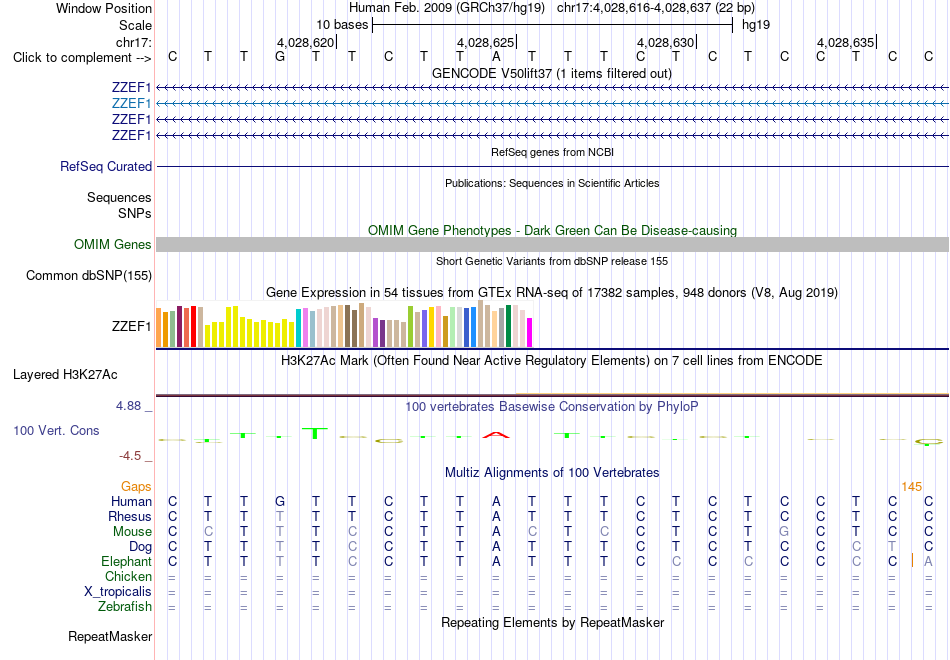Click the 'SNPs' track label
Viewport: 950px width, 660px height.
pos(135,213)
